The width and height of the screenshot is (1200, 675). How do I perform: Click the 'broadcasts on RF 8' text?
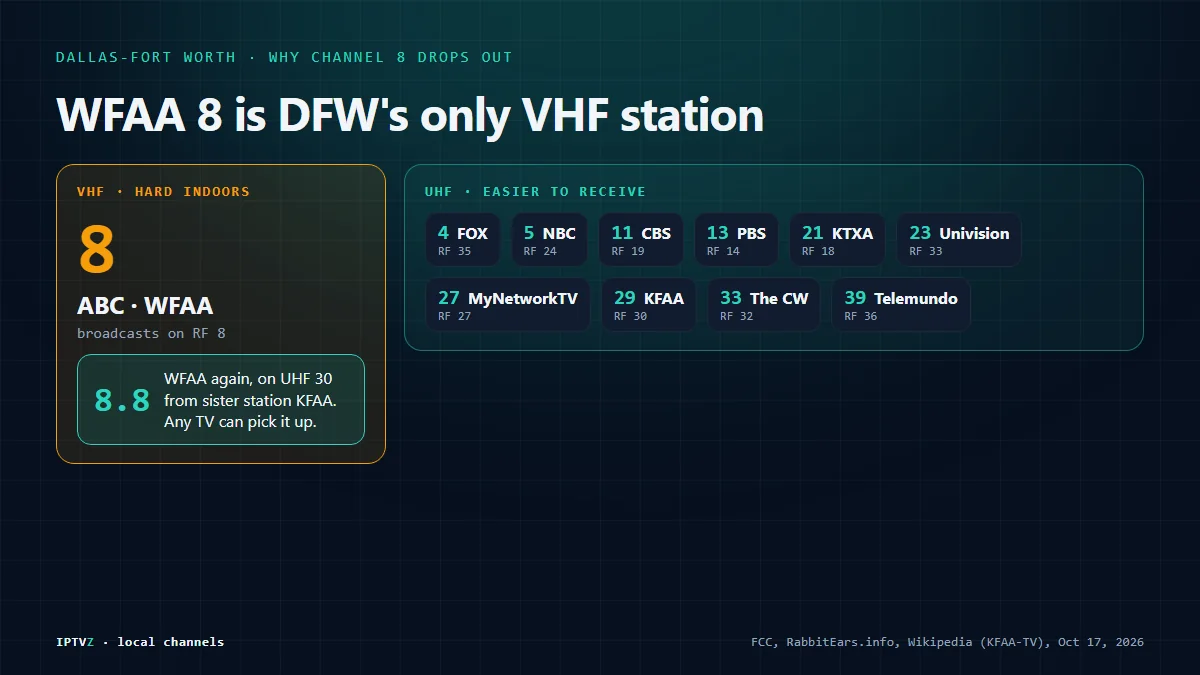(x=151, y=333)
